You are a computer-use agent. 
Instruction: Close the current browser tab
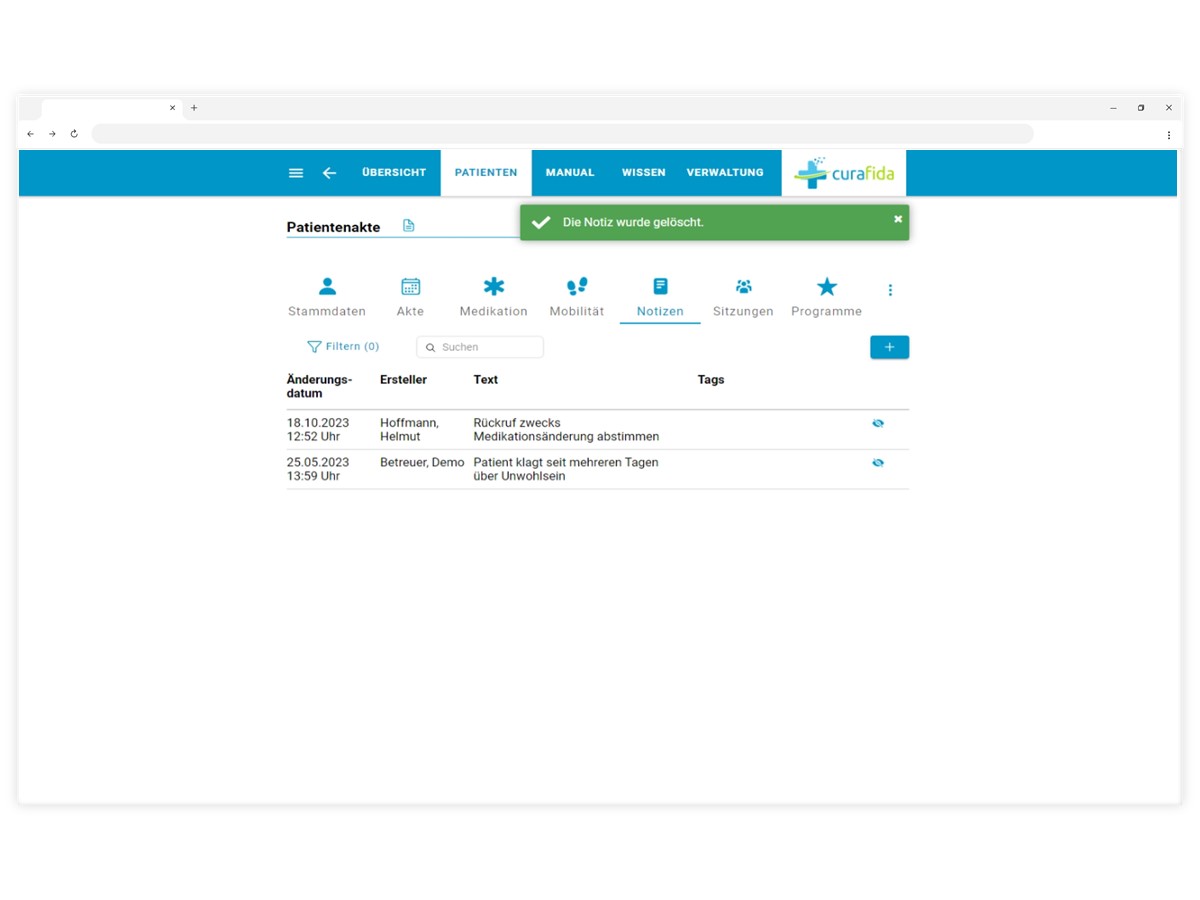coord(172,108)
